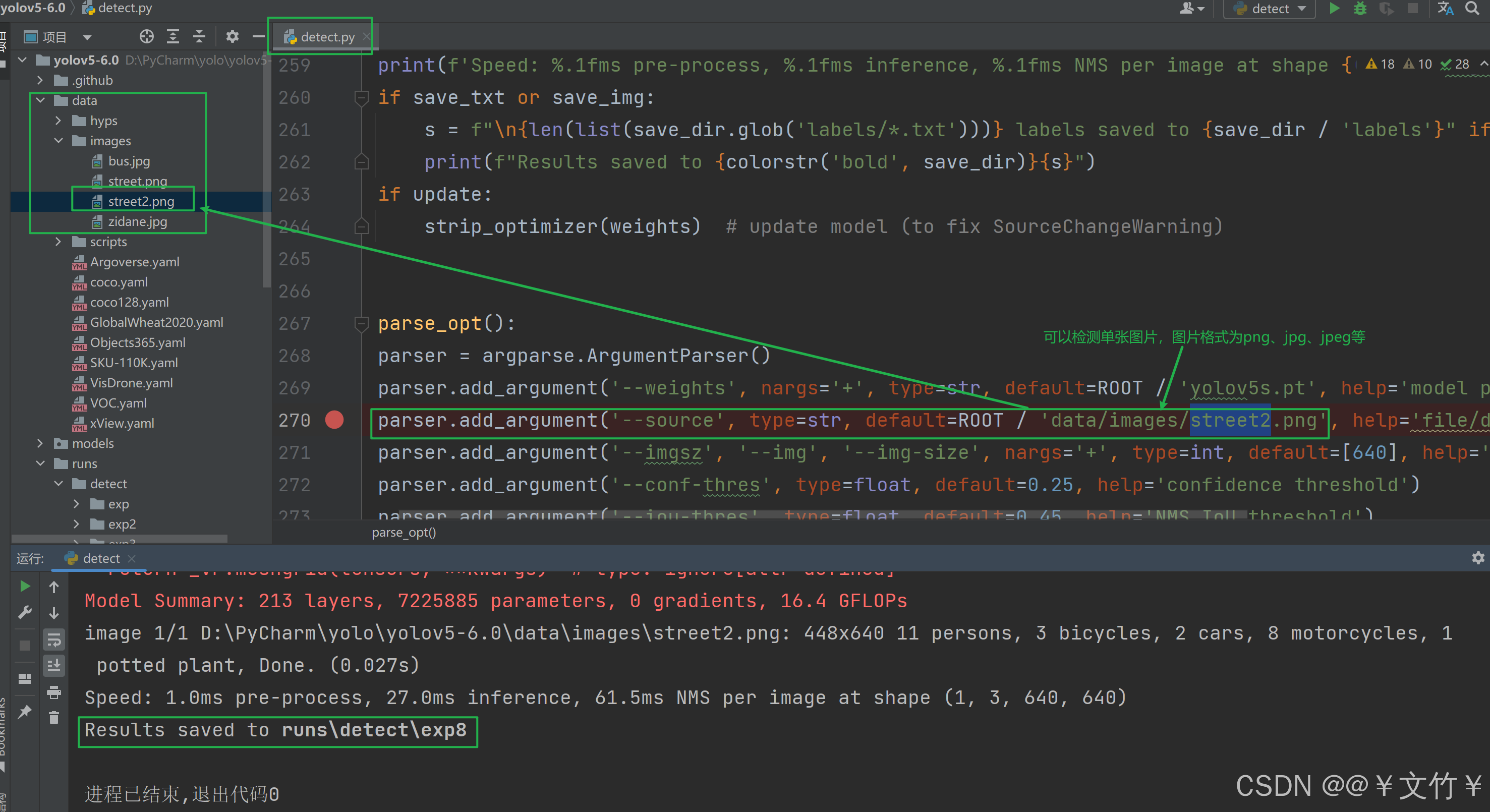Expand the models folder
Viewport: 1490px width, 812px height.
coord(40,444)
